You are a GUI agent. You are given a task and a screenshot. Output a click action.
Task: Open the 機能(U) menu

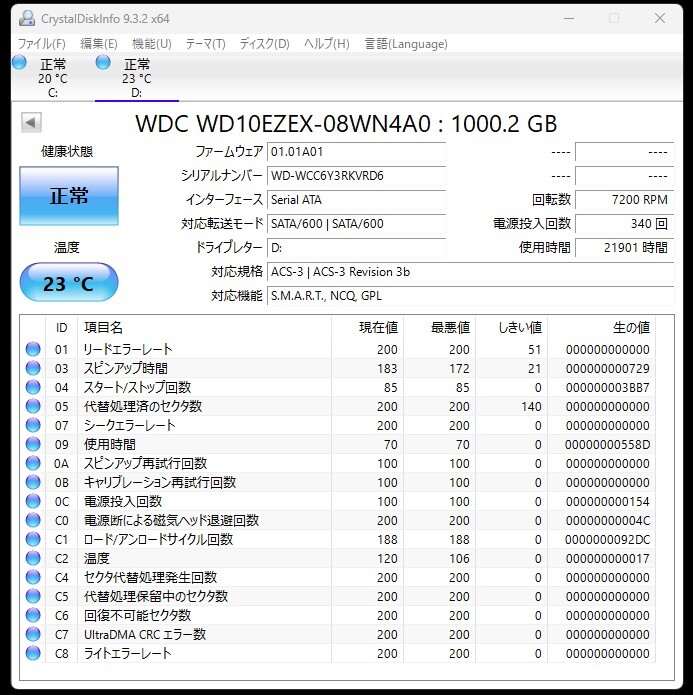(x=152, y=44)
